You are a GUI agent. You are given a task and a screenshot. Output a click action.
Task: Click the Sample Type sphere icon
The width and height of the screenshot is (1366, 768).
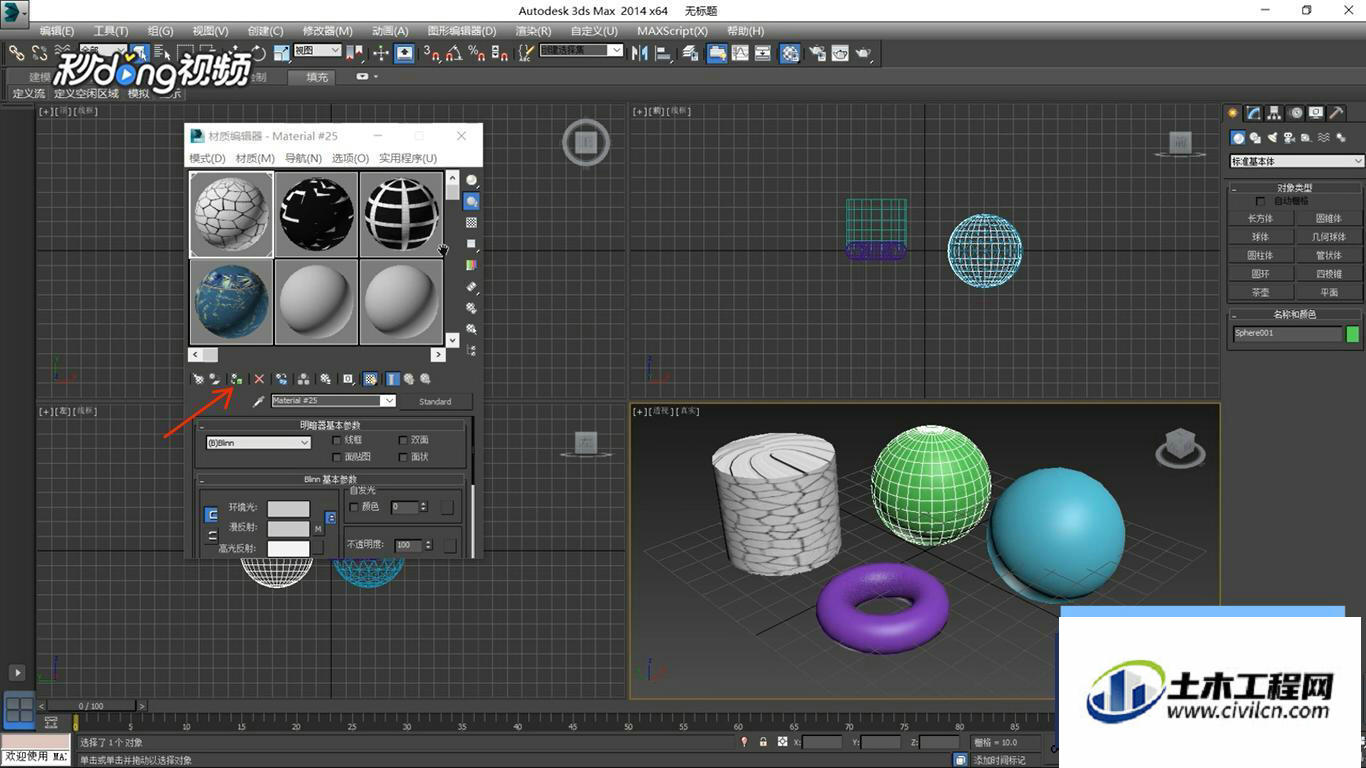(471, 181)
